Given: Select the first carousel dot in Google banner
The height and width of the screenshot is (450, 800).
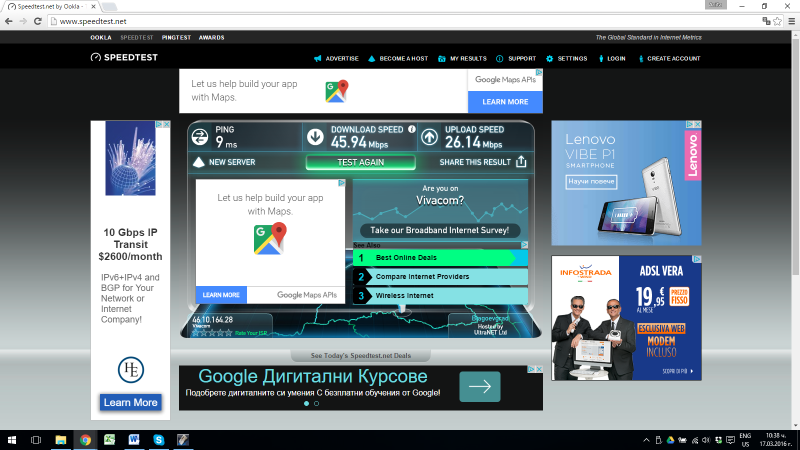Looking at the screenshot, I should 306,404.
